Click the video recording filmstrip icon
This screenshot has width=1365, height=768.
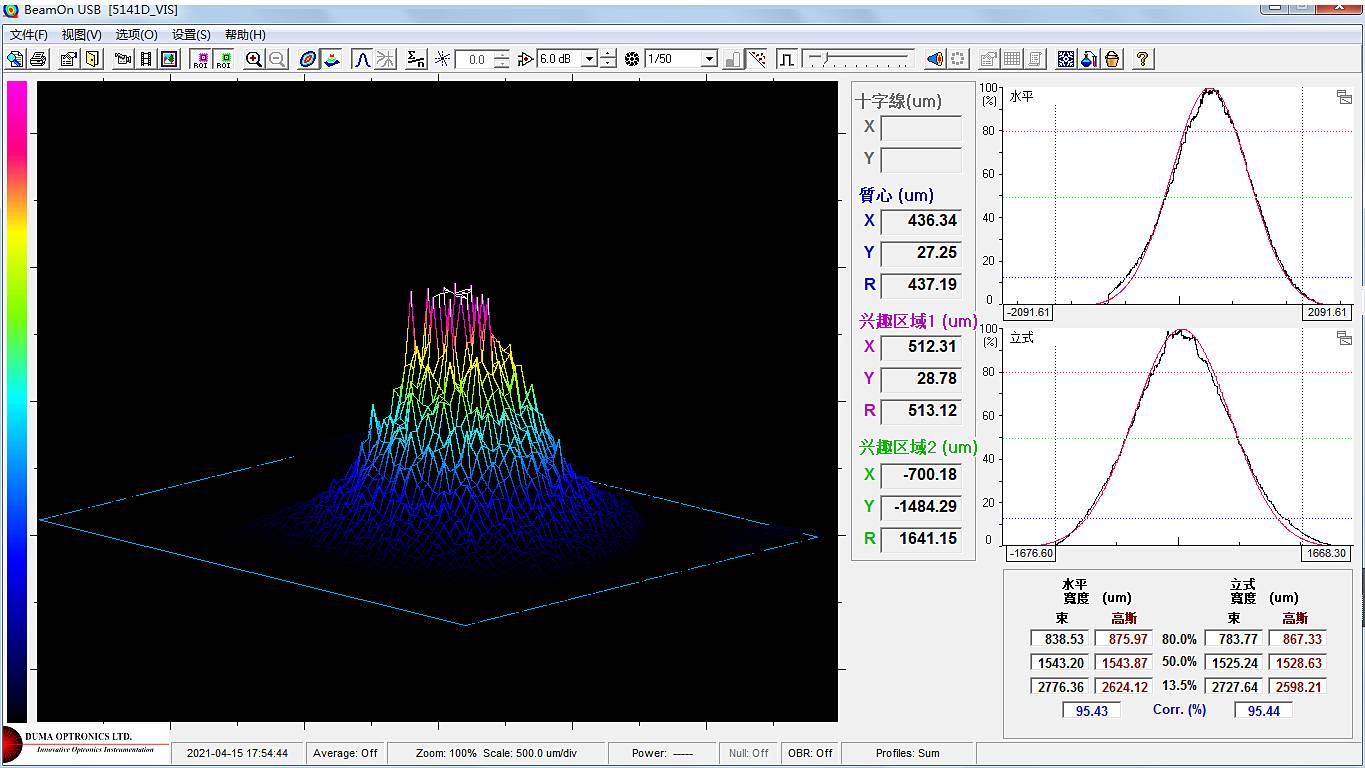tap(146, 59)
